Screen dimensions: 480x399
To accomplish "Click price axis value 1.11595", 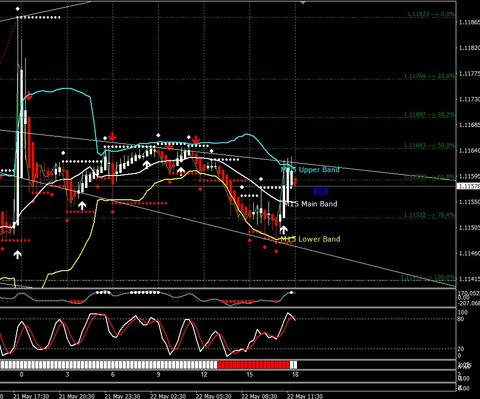I will point(469,176).
